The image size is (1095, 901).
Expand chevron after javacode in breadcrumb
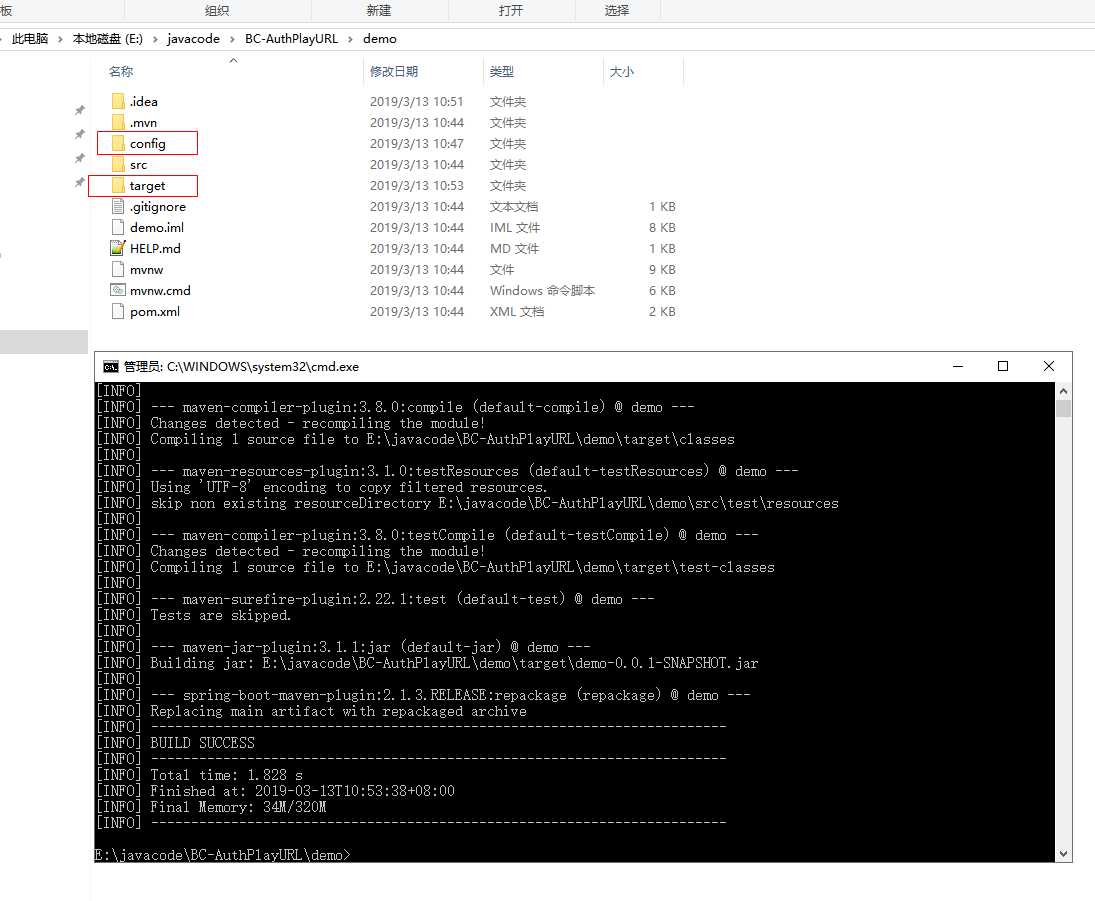pos(233,39)
